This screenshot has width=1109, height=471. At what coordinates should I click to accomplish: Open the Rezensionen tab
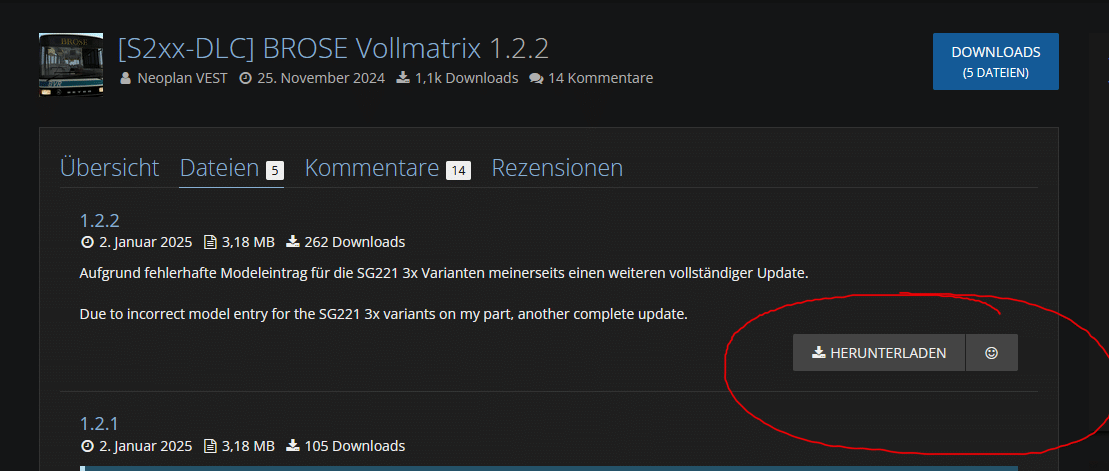pyautogui.click(x=557, y=168)
